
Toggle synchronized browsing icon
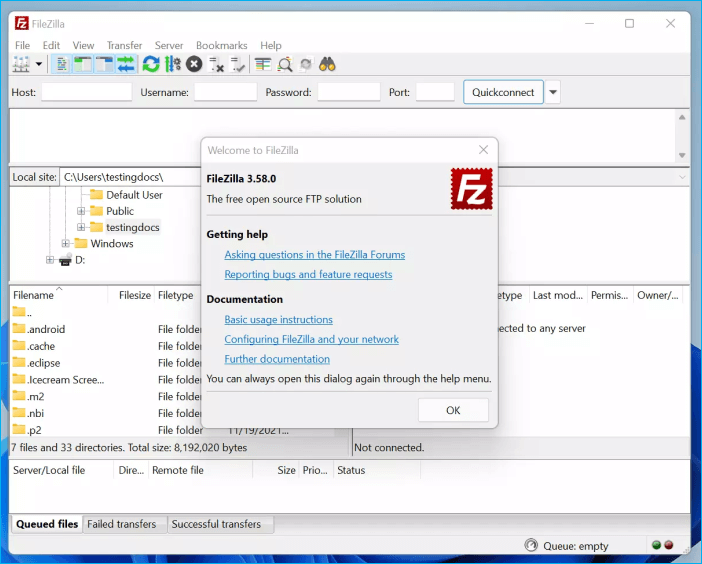click(x=306, y=64)
